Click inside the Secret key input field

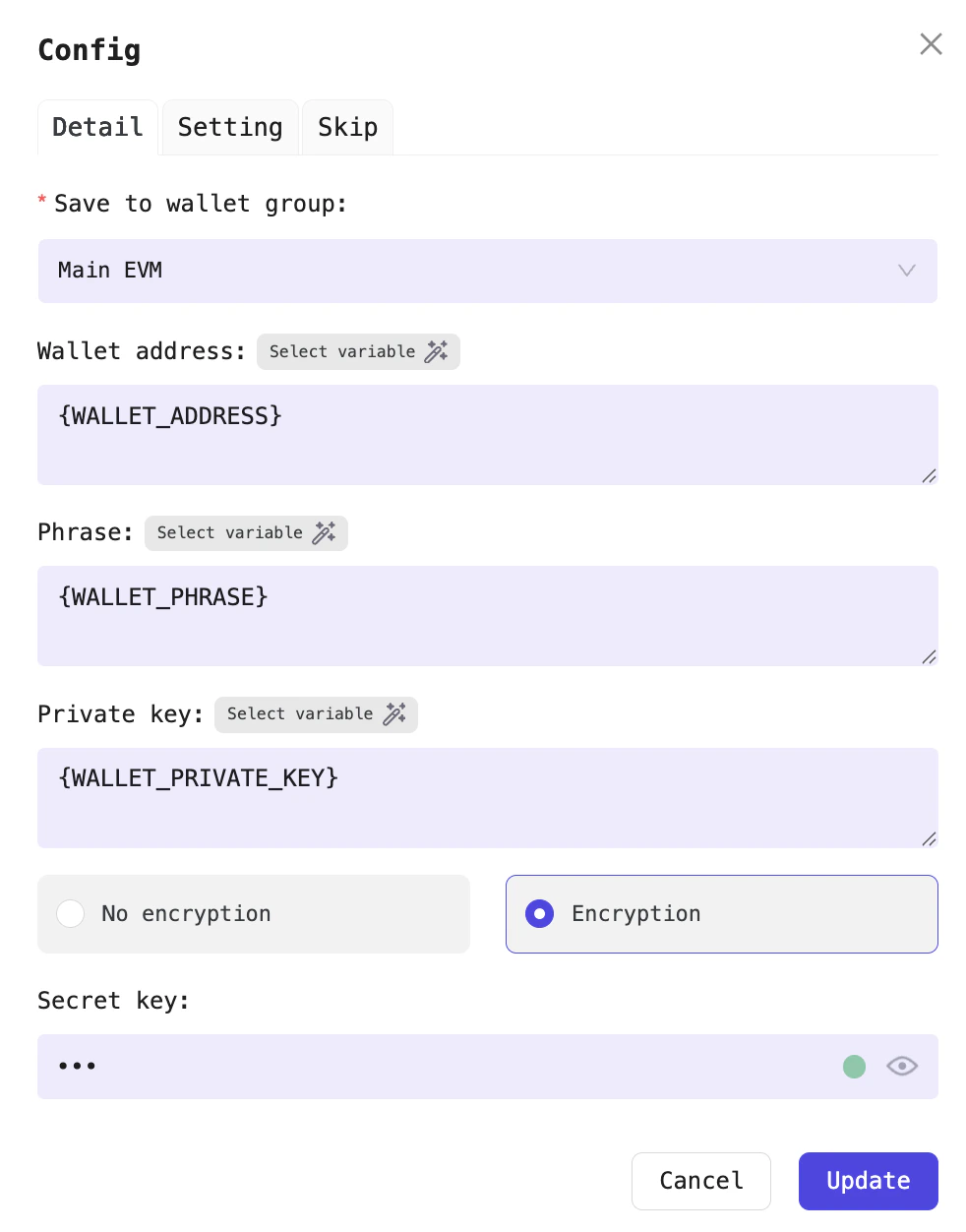(393, 1067)
